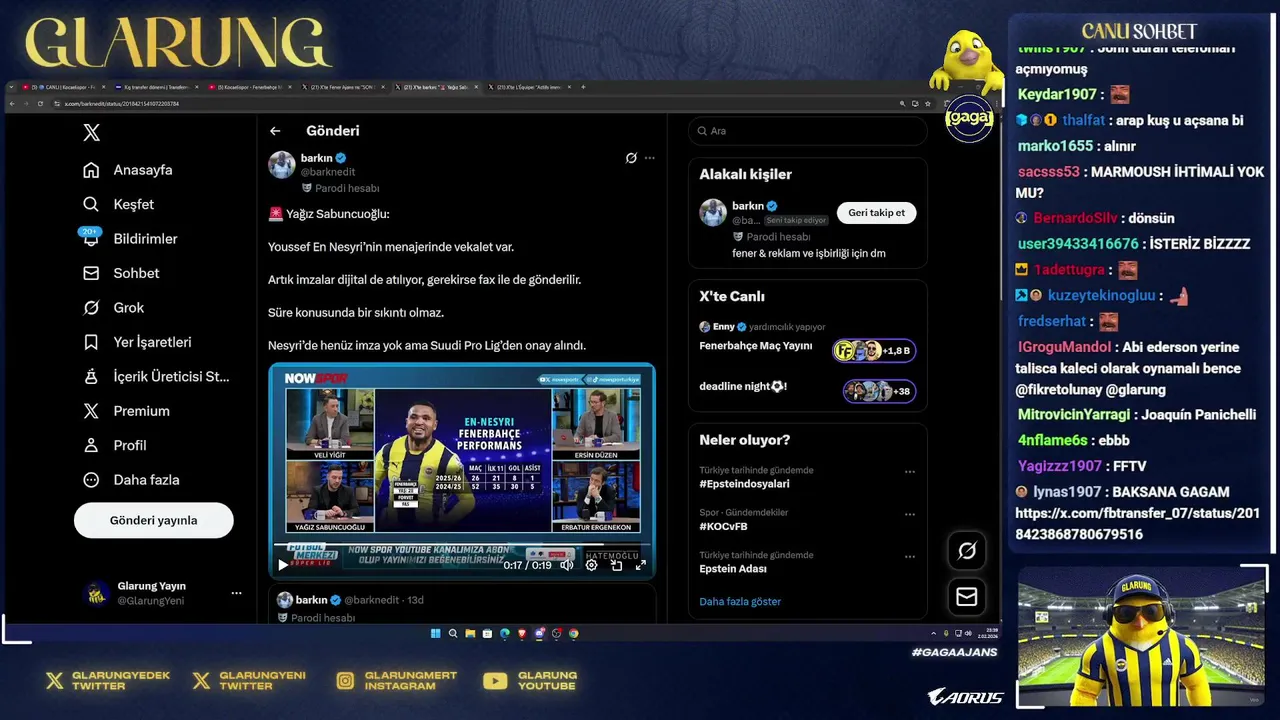The width and height of the screenshot is (1280, 720).
Task: Open the floating Grok button
Action: pos(967,550)
